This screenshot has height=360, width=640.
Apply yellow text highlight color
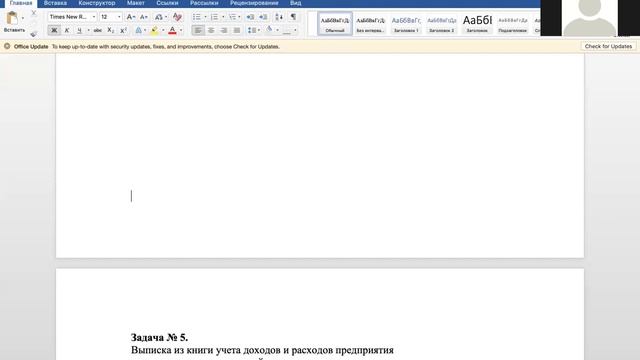pos(154,30)
